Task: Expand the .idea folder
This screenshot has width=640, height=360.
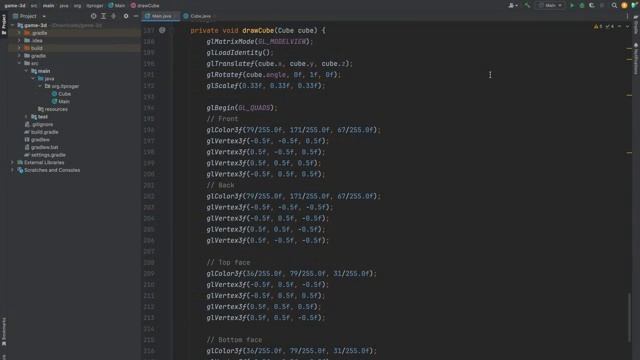Action: 19,40
